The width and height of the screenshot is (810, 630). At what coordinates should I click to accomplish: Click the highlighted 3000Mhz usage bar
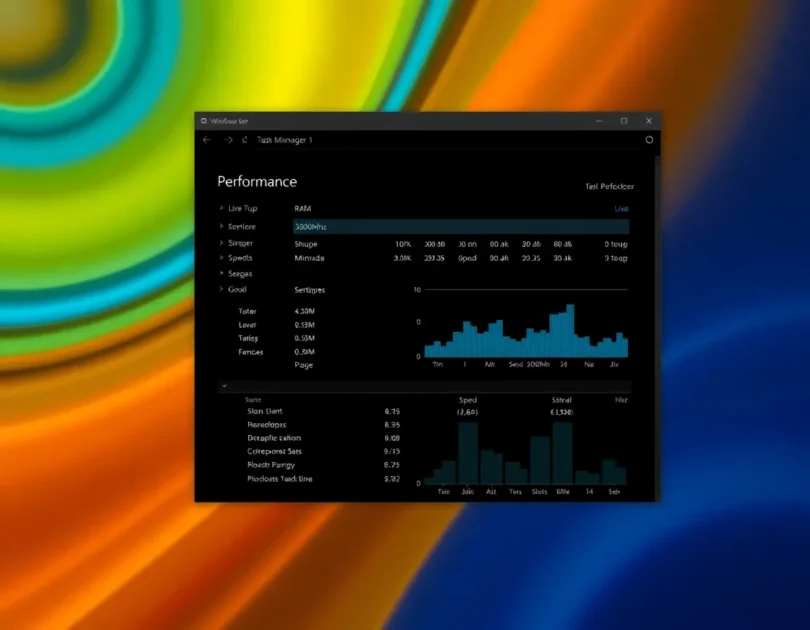point(461,227)
